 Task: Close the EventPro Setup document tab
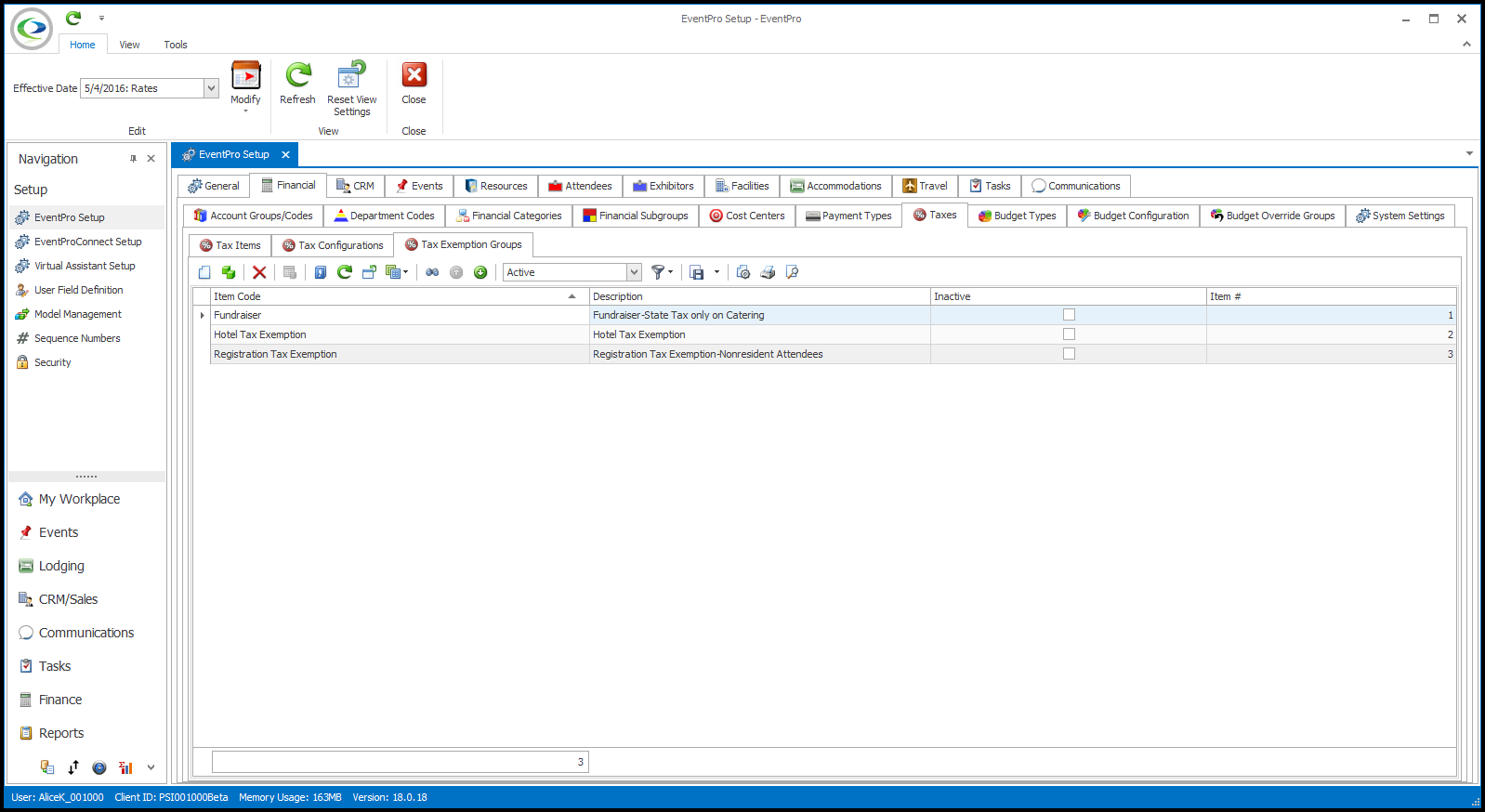coord(285,154)
